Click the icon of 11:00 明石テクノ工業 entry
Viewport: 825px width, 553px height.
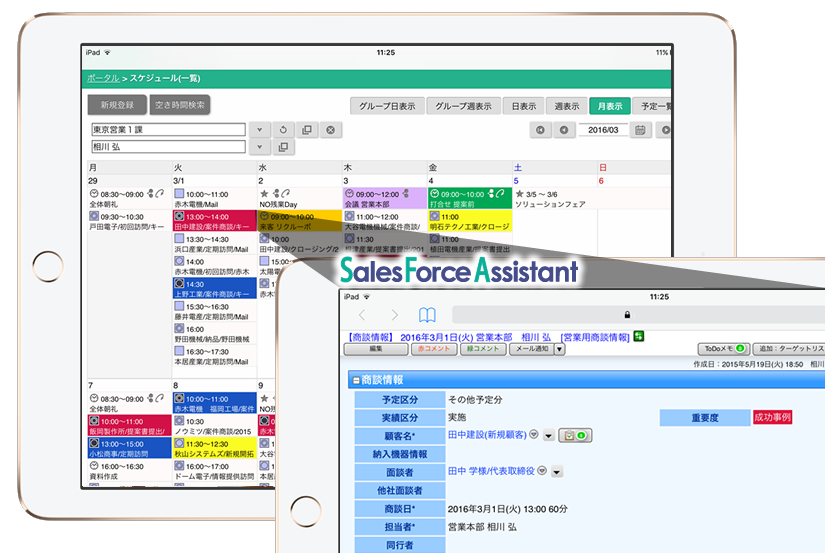(435, 216)
